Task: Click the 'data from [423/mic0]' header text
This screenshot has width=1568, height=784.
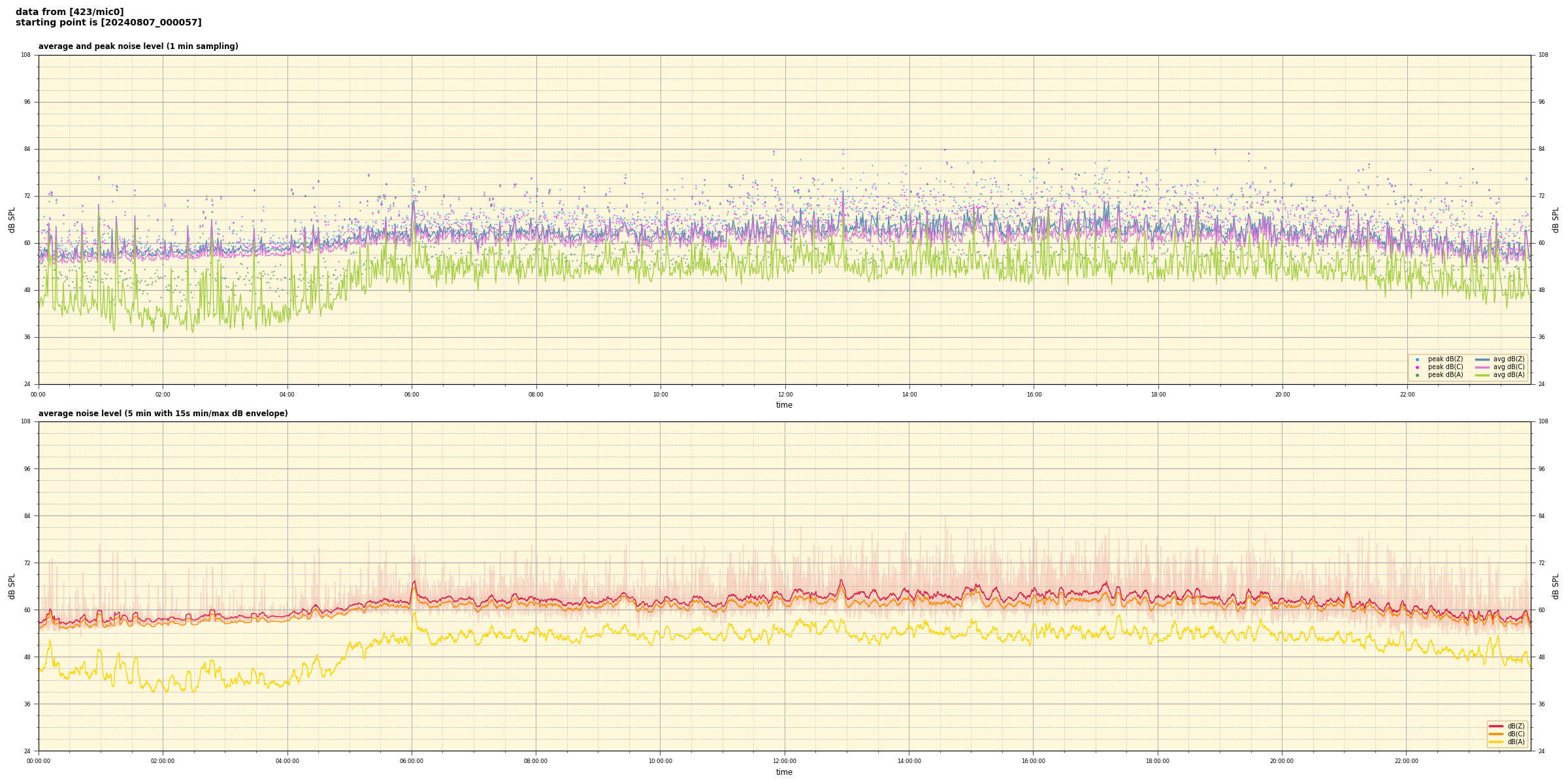Action: (69, 12)
